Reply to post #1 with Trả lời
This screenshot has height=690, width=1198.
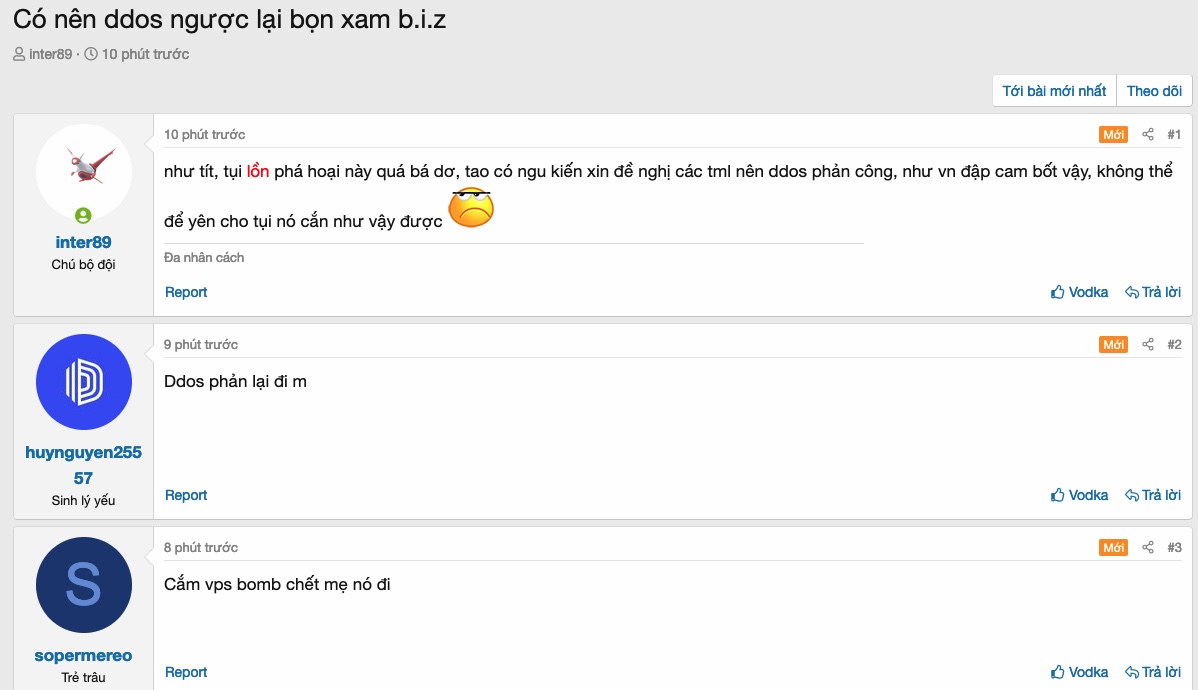point(1153,292)
